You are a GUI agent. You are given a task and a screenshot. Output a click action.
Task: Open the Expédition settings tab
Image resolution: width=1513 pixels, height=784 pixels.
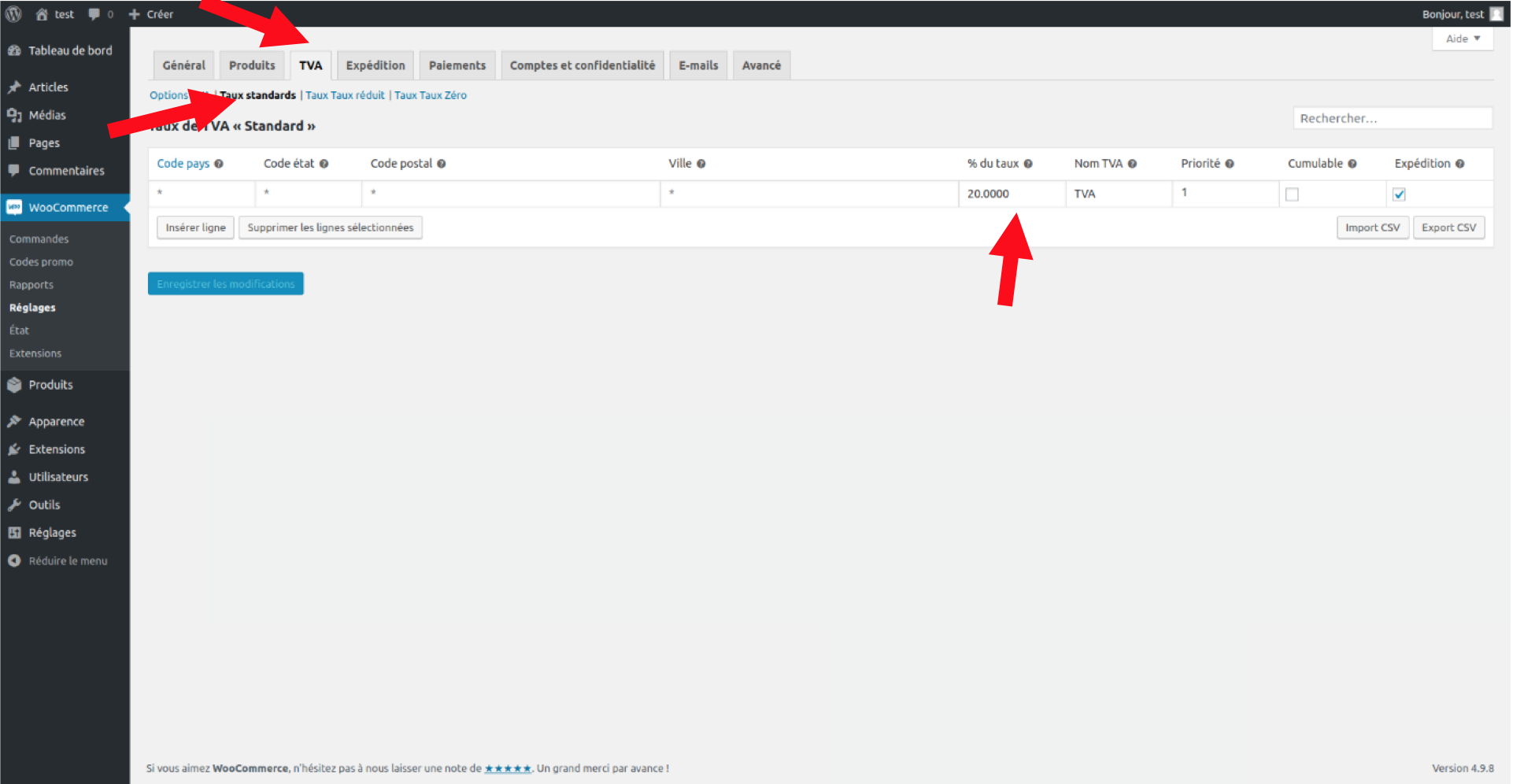[375, 65]
